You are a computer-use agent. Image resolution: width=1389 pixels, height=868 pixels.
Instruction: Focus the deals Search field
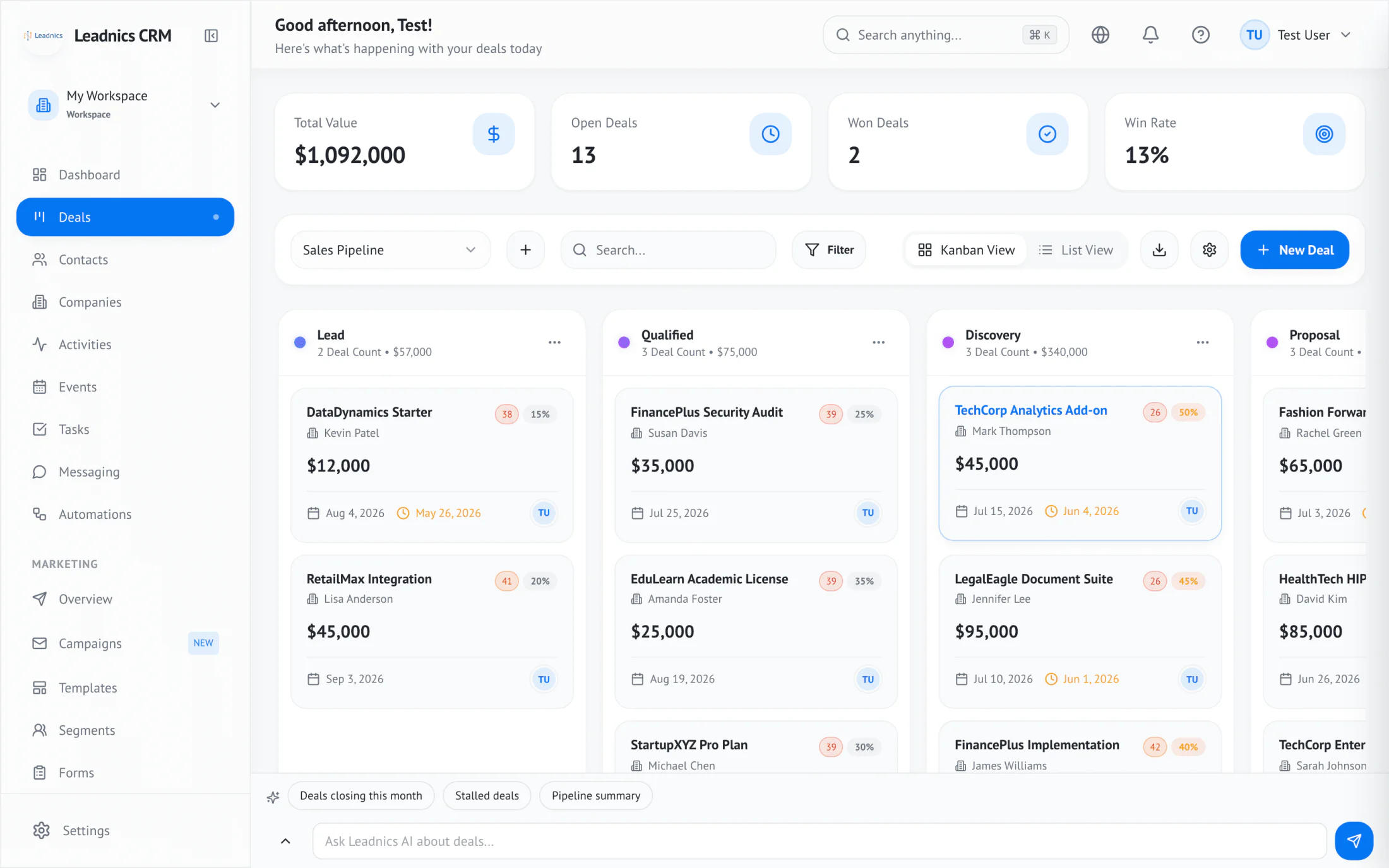(668, 250)
